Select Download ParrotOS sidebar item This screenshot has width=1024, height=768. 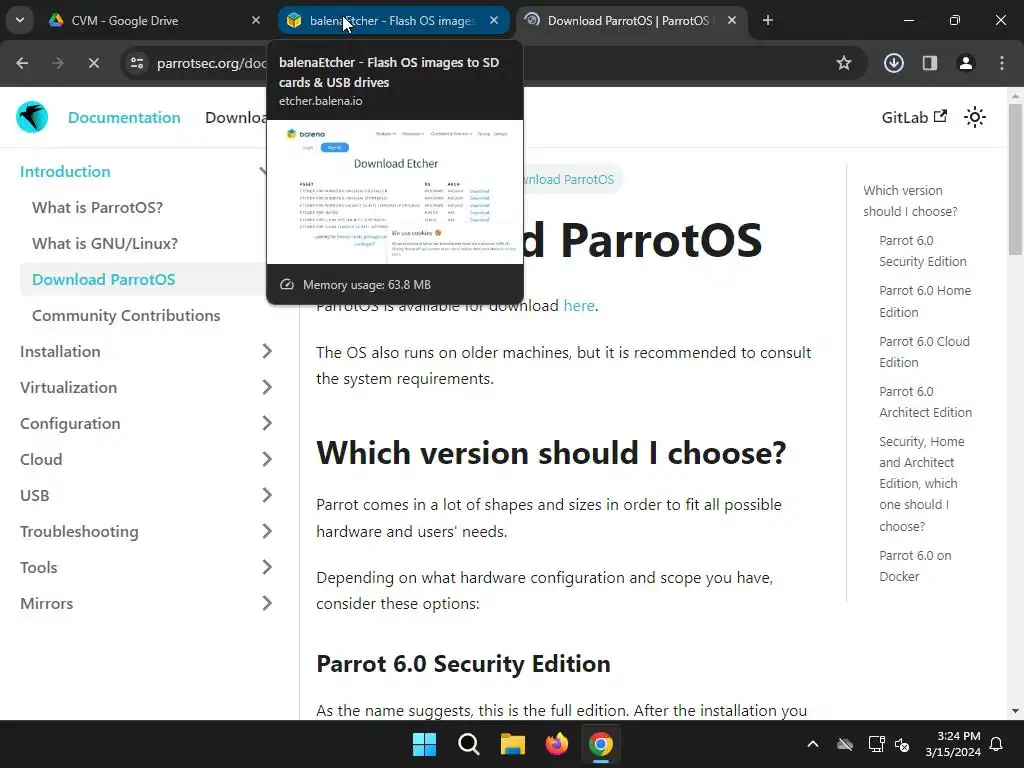pyautogui.click(x=104, y=280)
